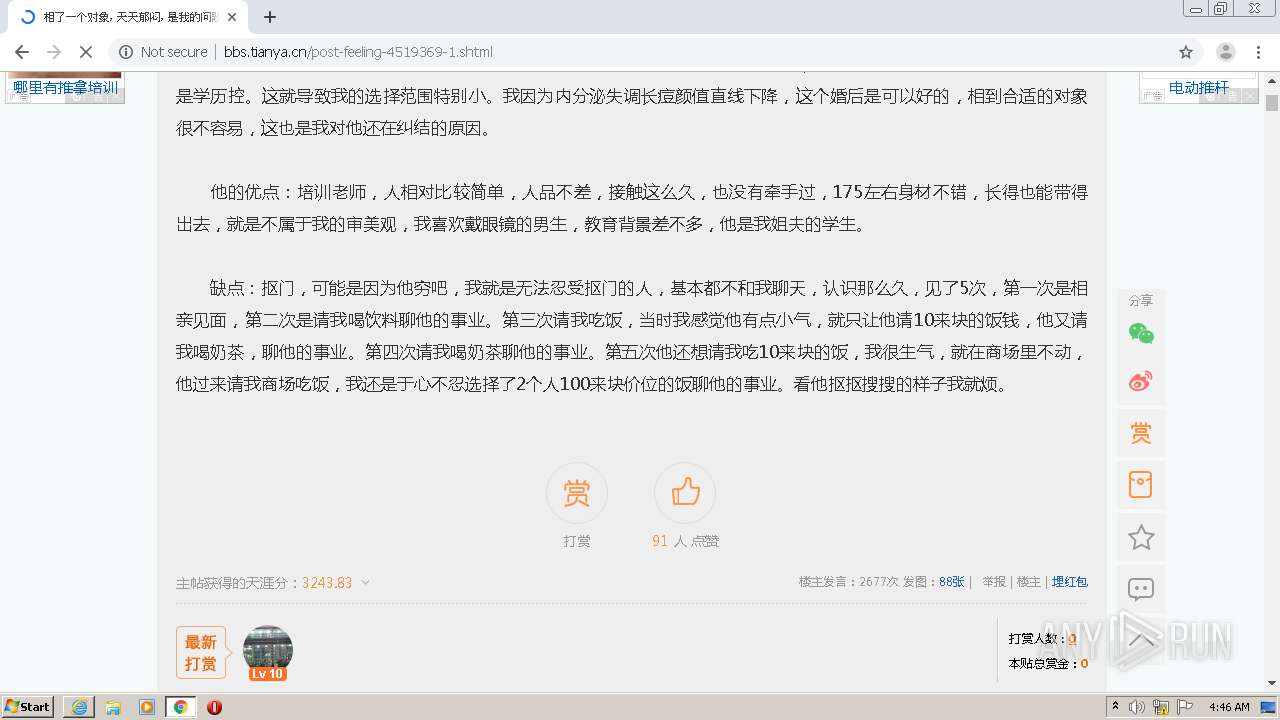The image size is (1280, 720).
Task: Open media player from taskbar
Action: pos(147,707)
